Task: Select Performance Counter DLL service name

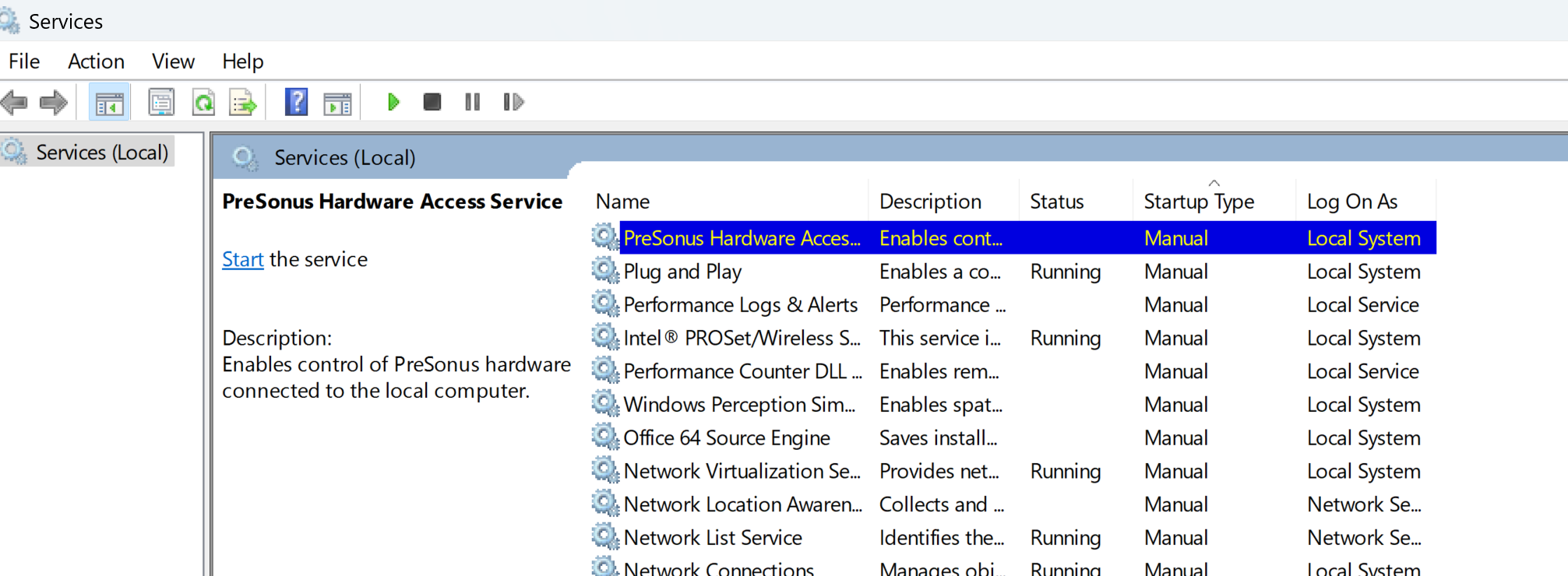Action: (x=742, y=371)
